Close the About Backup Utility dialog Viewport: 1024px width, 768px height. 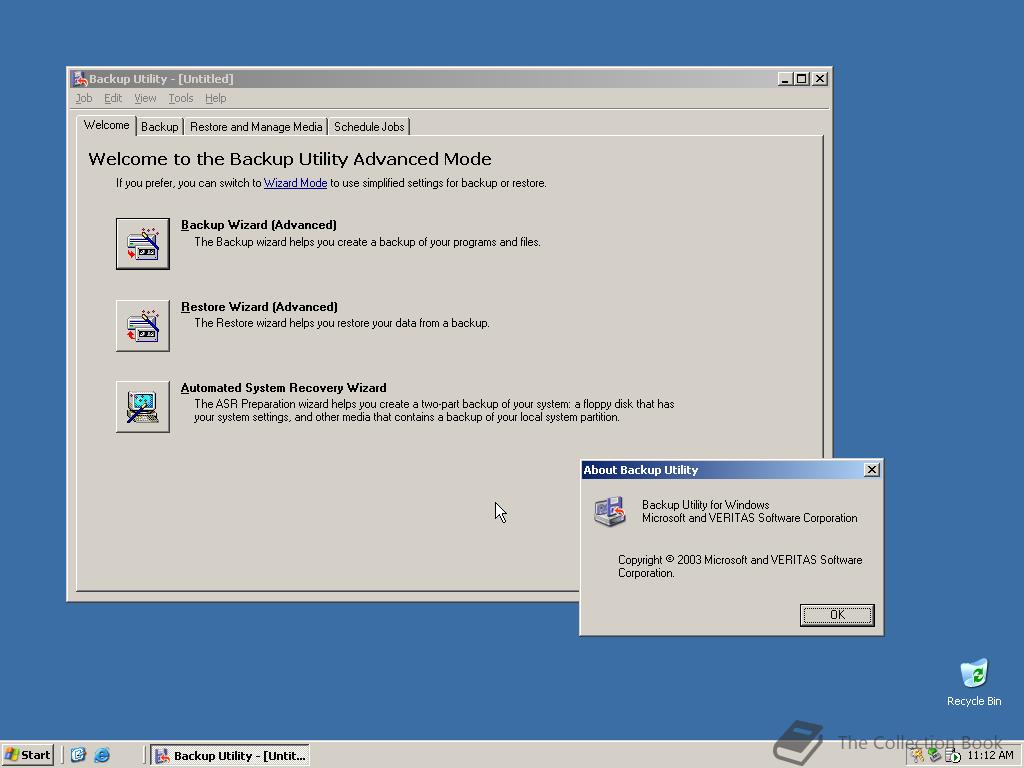pyautogui.click(x=871, y=470)
